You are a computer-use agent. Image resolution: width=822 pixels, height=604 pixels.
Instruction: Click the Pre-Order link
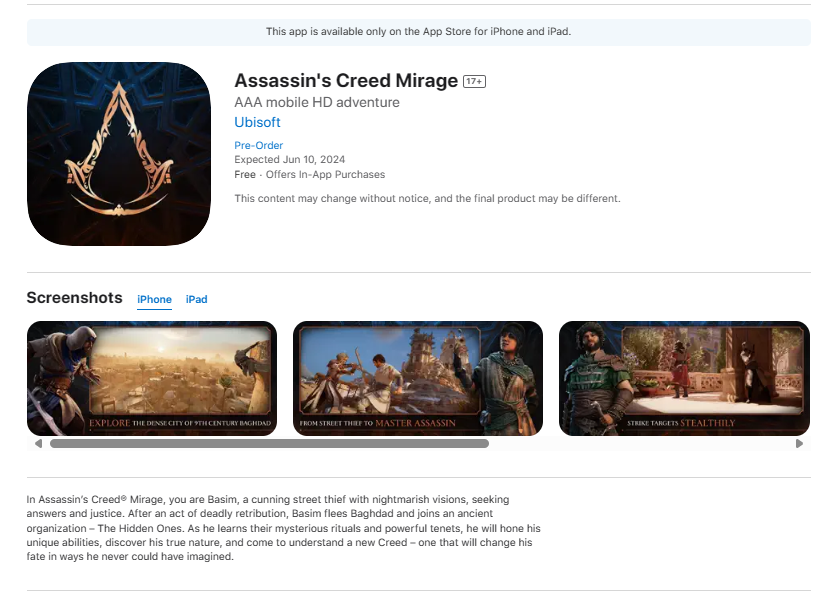(x=258, y=145)
